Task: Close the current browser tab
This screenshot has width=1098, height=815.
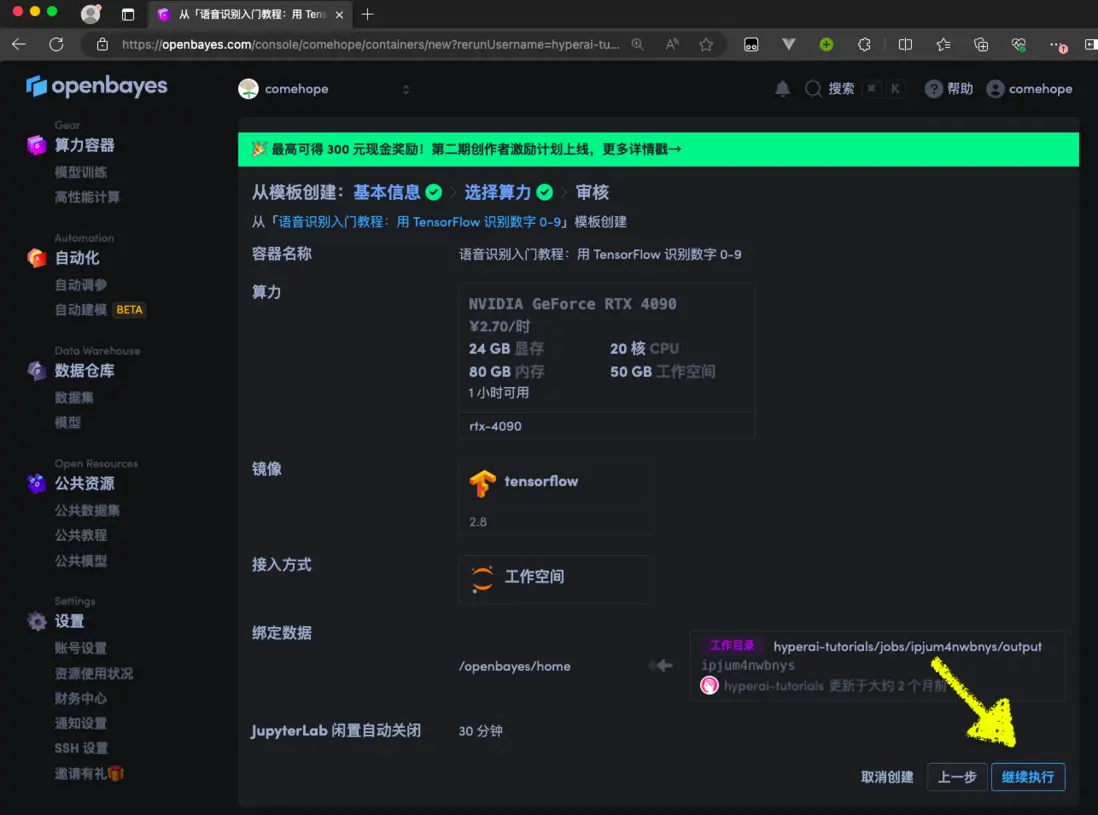Action: point(339,15)
